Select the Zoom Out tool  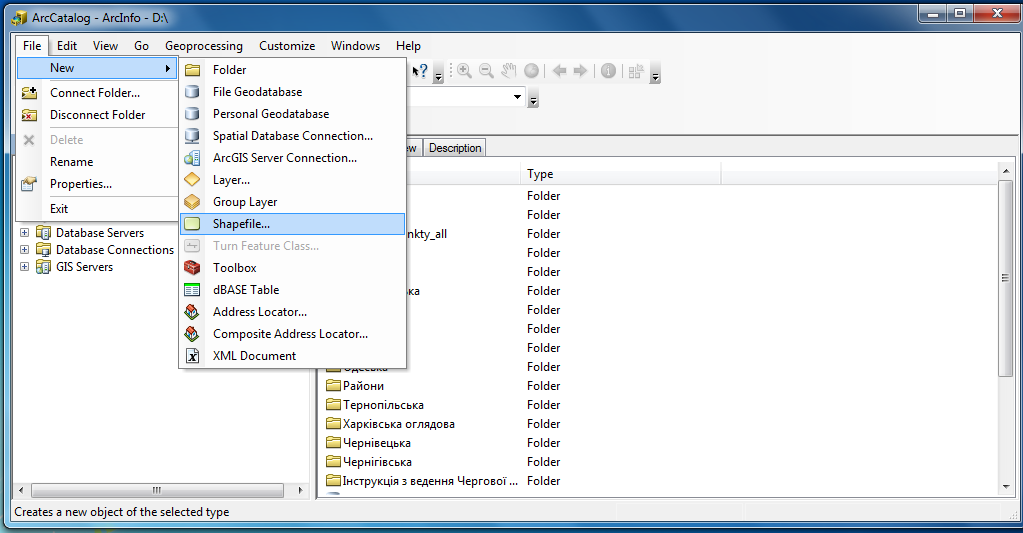click(487, 70)
